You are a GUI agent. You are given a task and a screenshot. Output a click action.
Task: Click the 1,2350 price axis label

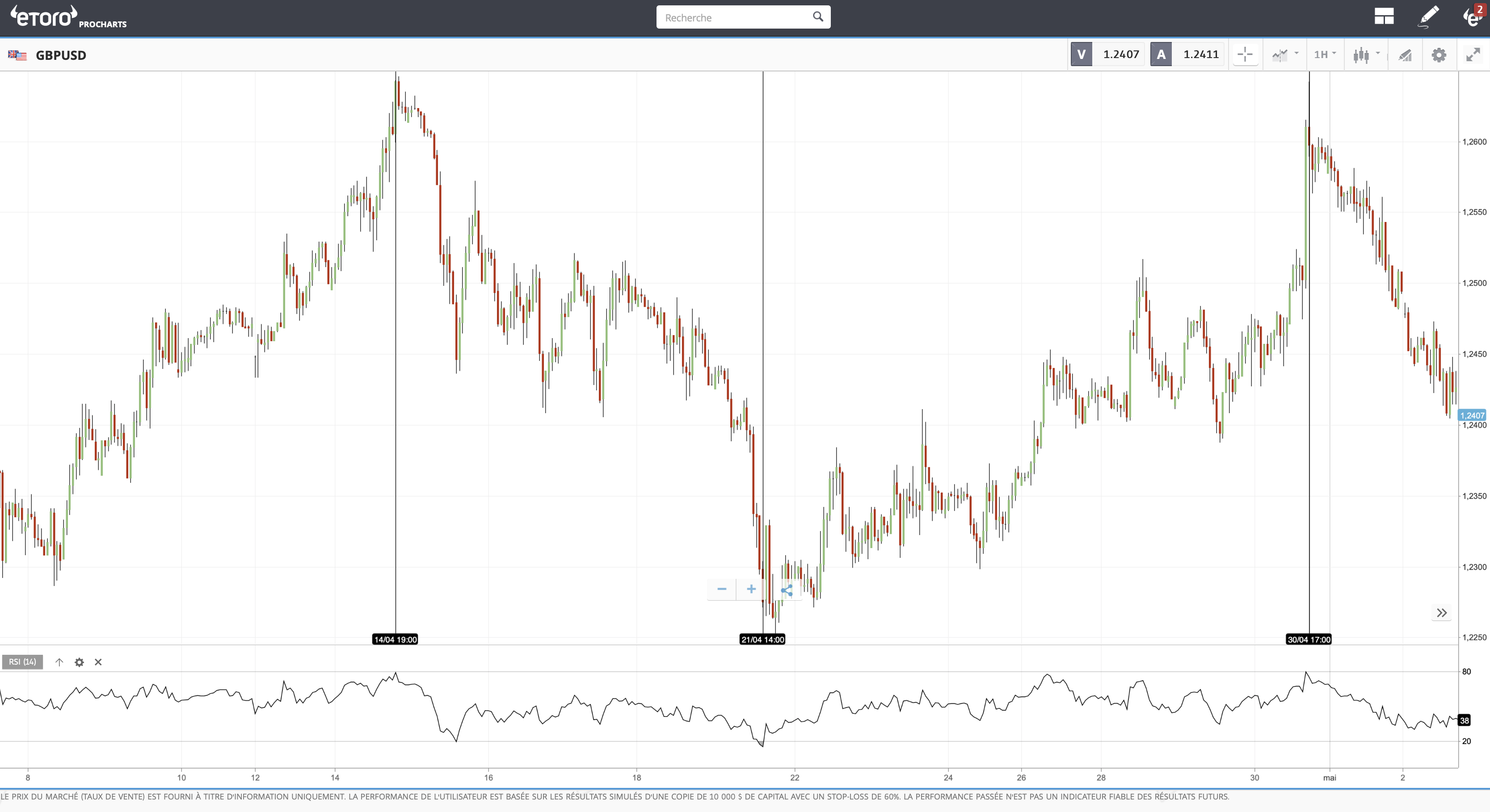[x=1474, y=496]
